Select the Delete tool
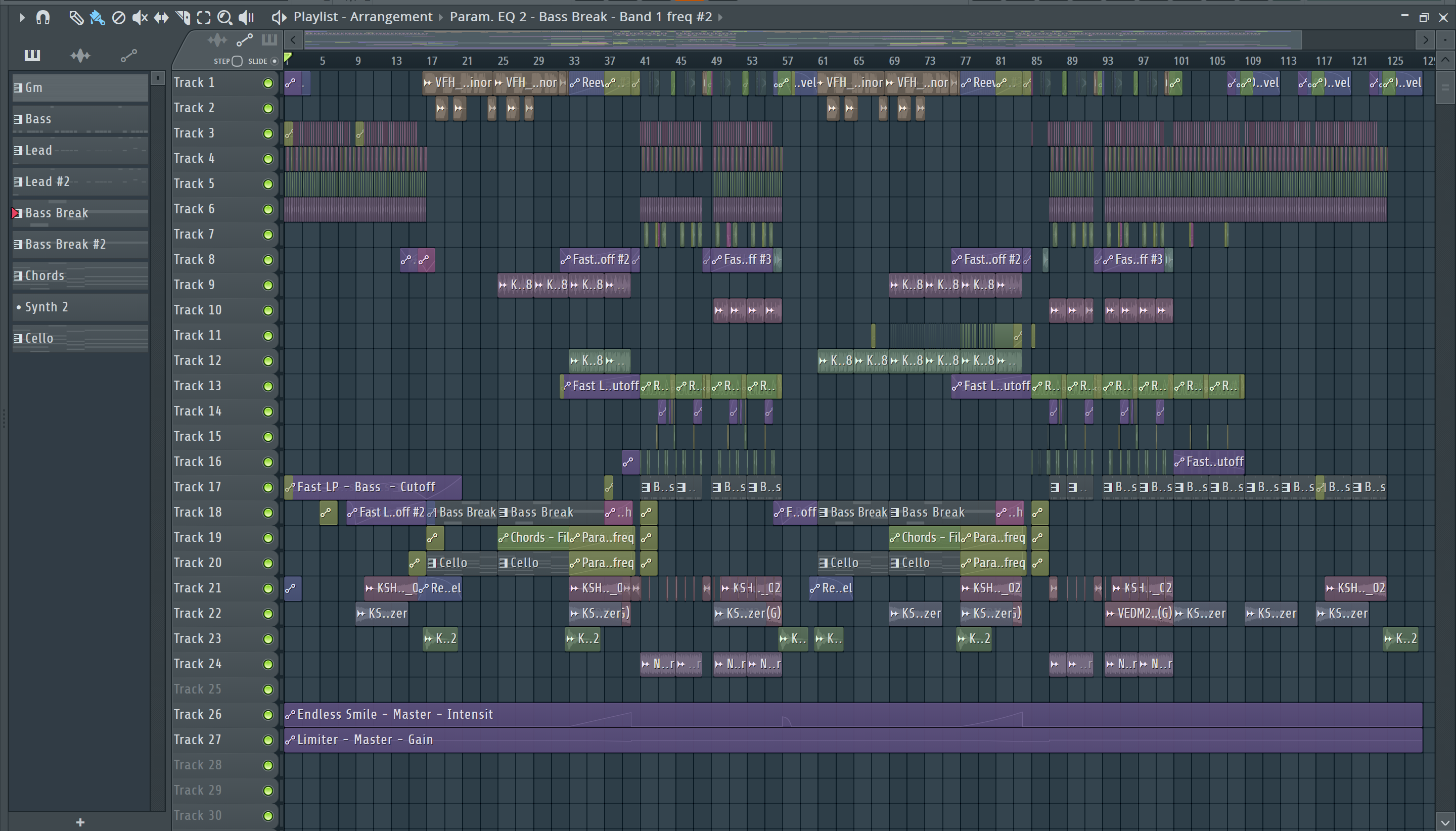Viewport: 1456px width, 831px height. [x=118, y=17]
